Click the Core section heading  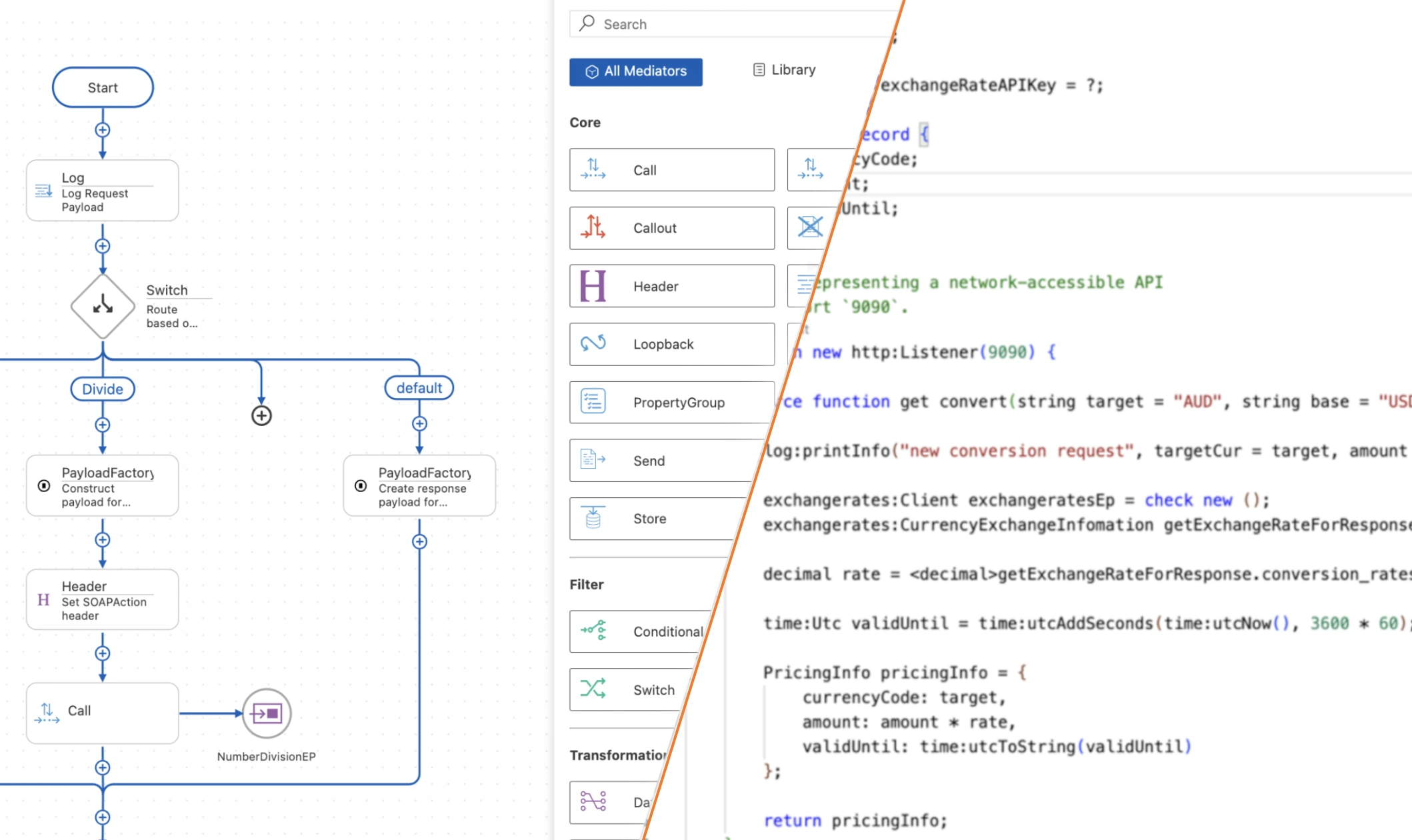(585, 123)
